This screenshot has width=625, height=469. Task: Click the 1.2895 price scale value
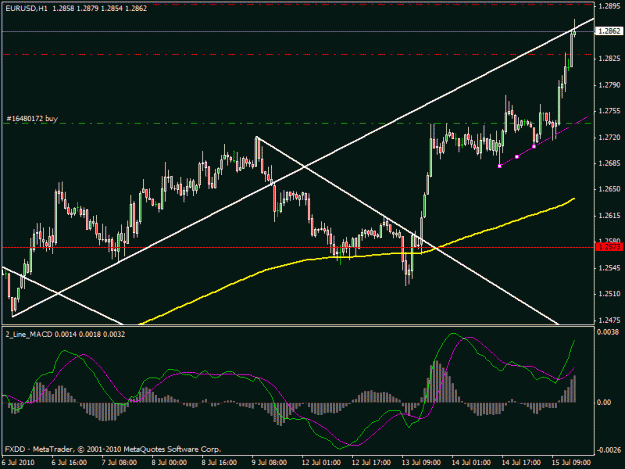pyautogui.click(x=610, y=6)
